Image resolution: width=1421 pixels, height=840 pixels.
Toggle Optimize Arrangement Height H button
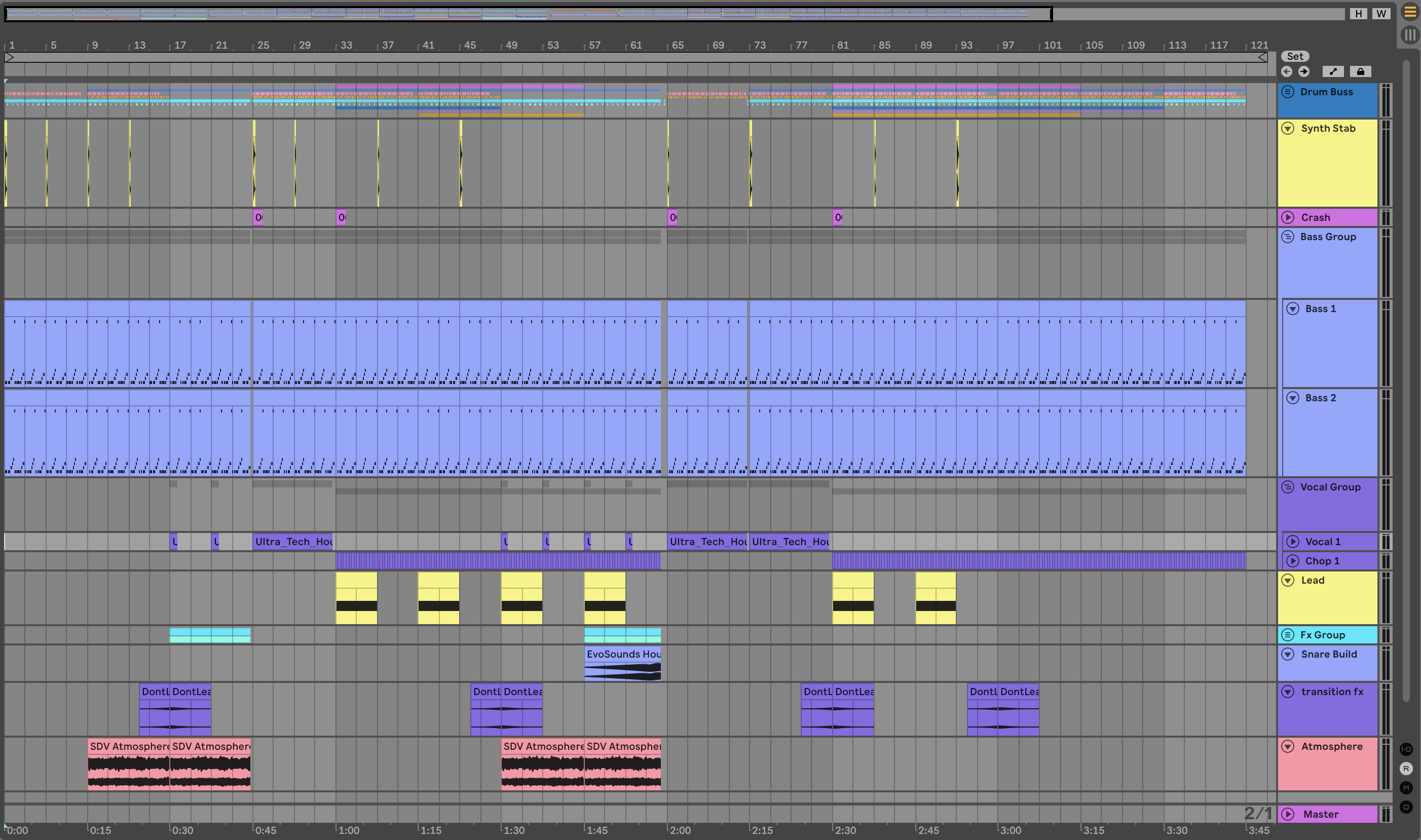[x=1358, y=14]
